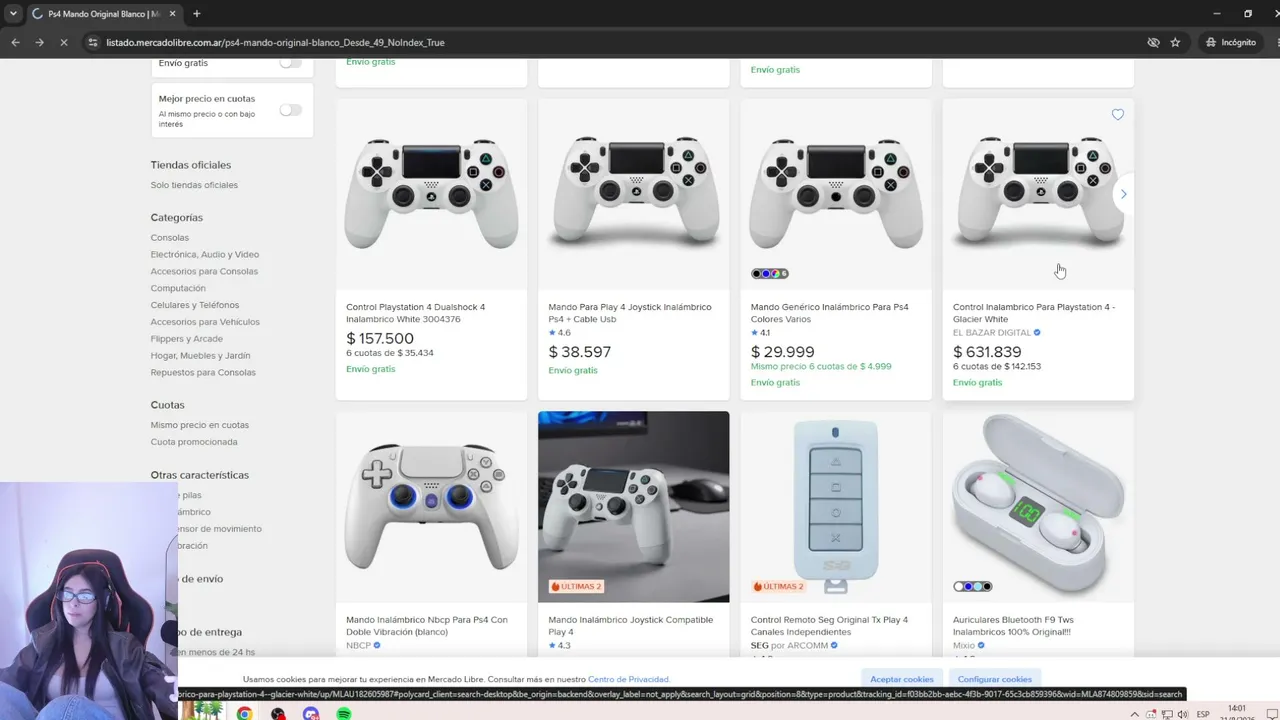1280x720 pixels.
Task: Open Control Inalambrico Glacier White listing title
Action: tap(1034, 313)
